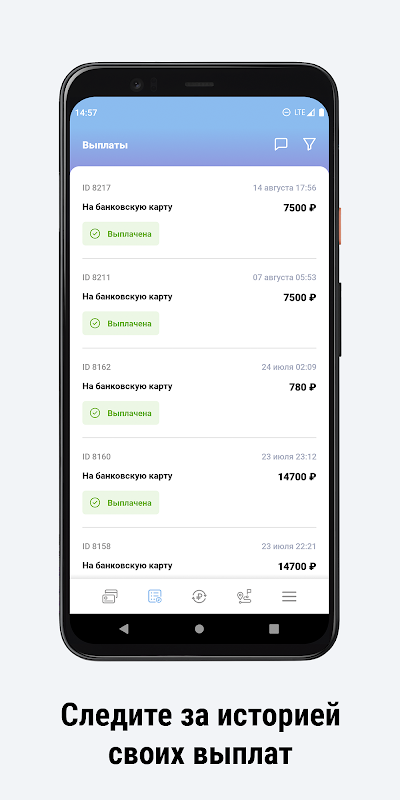Open payout ID 8211 from 07 августа

coord(199,304)
